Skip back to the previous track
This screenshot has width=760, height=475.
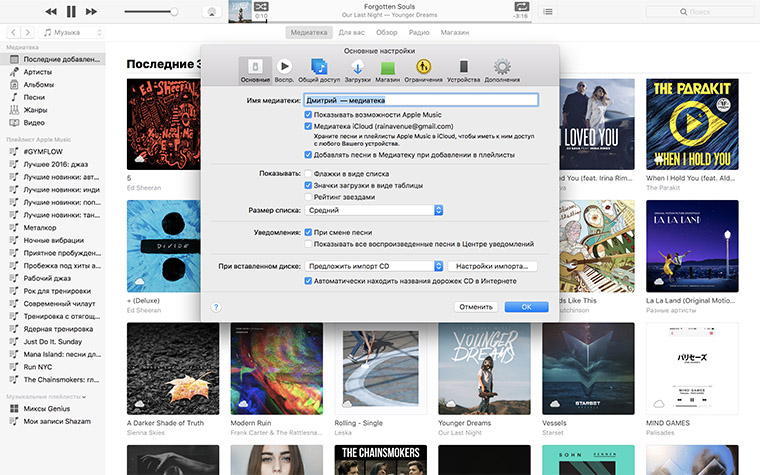click(x=51, y=12)
